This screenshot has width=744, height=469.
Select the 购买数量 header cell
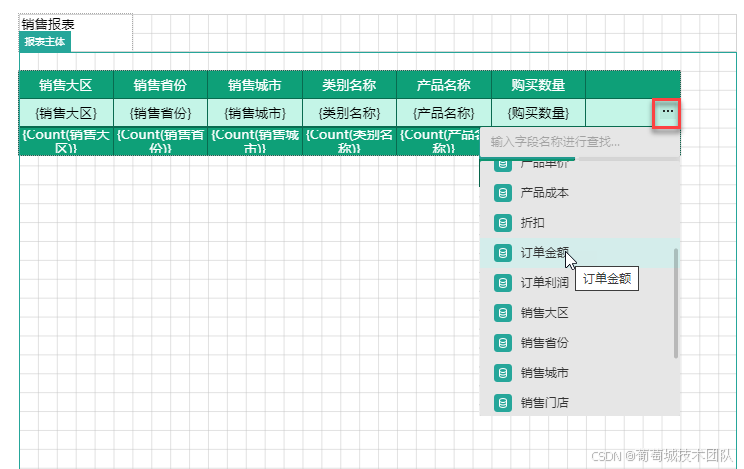pos(538,85)
